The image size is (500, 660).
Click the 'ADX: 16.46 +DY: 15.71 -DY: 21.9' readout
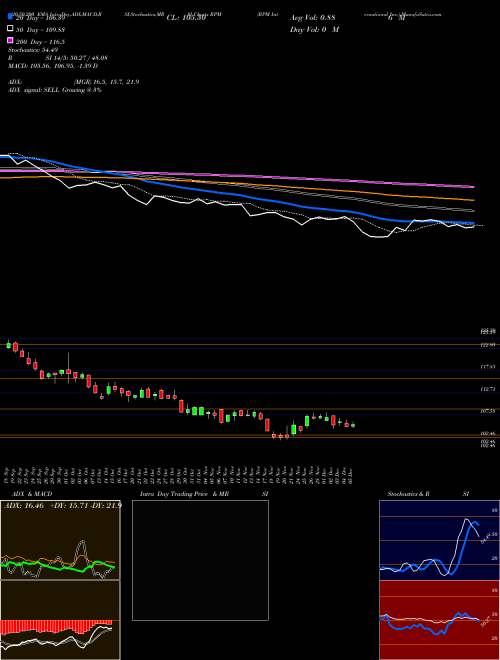(63, 505)
